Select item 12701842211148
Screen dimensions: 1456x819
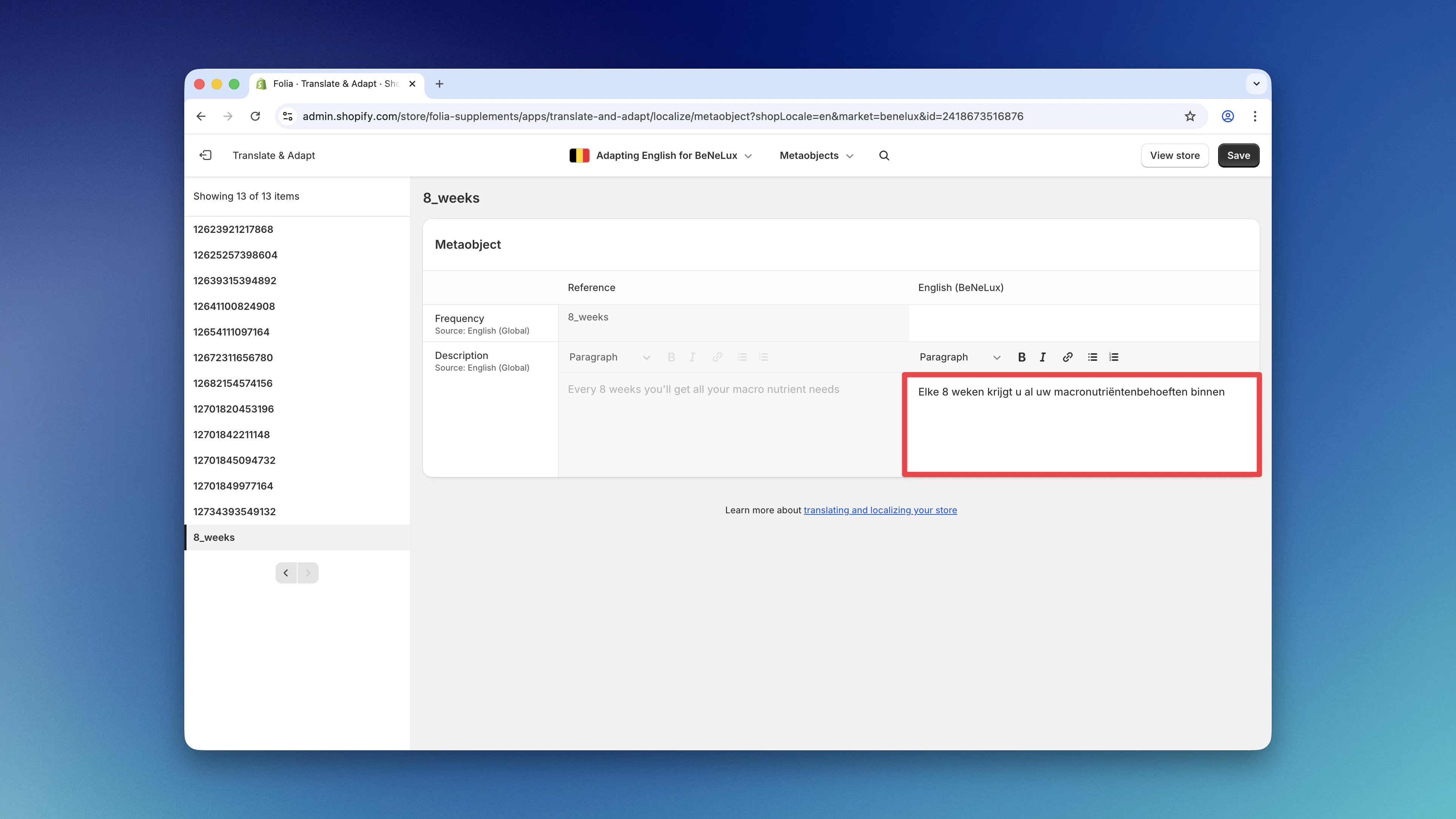pyautogui.click(x=297, y=434)
